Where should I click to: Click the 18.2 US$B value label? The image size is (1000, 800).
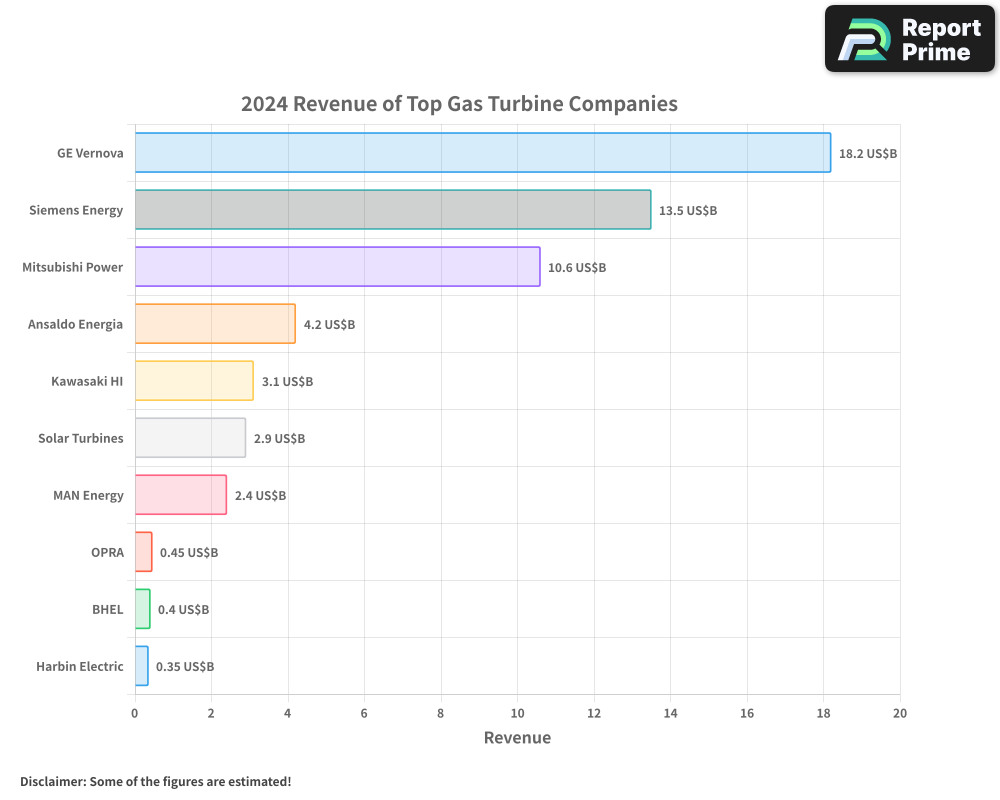867,153
